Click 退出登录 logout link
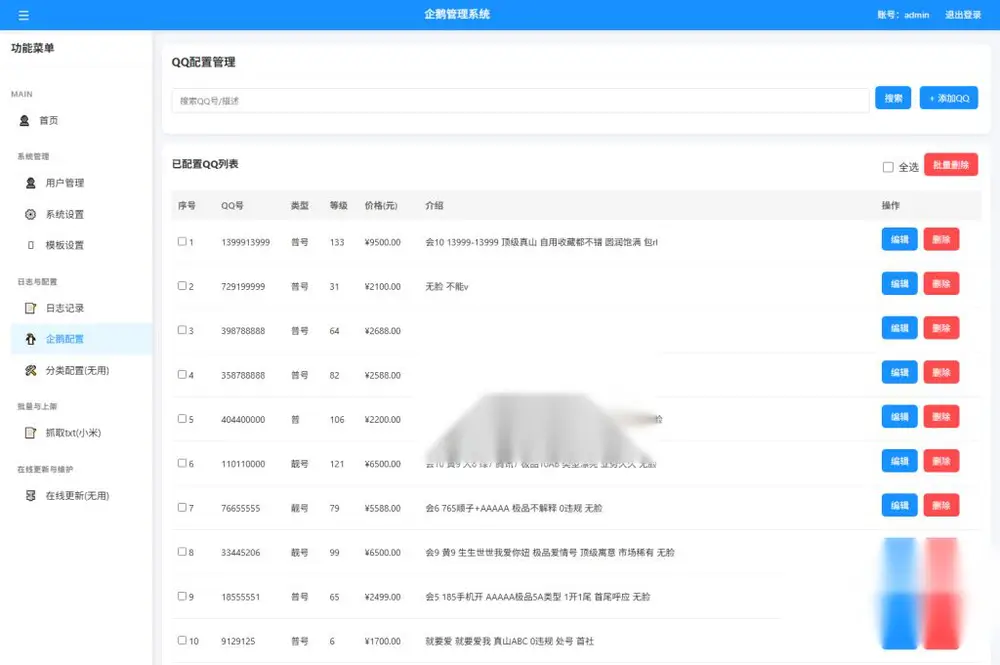1000x665 pixels. pos(962,15)
